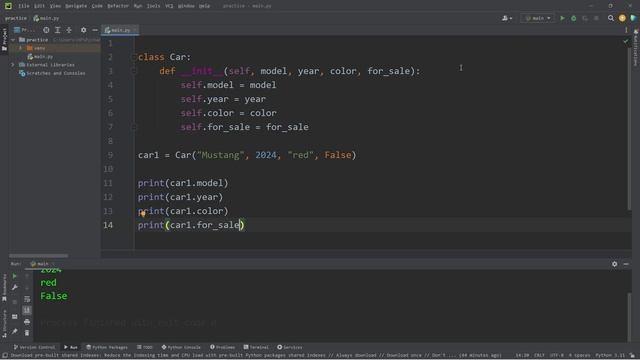This screenshot has height=360, width=640.
Task: Open the File menu
Action: click(24, 6)
